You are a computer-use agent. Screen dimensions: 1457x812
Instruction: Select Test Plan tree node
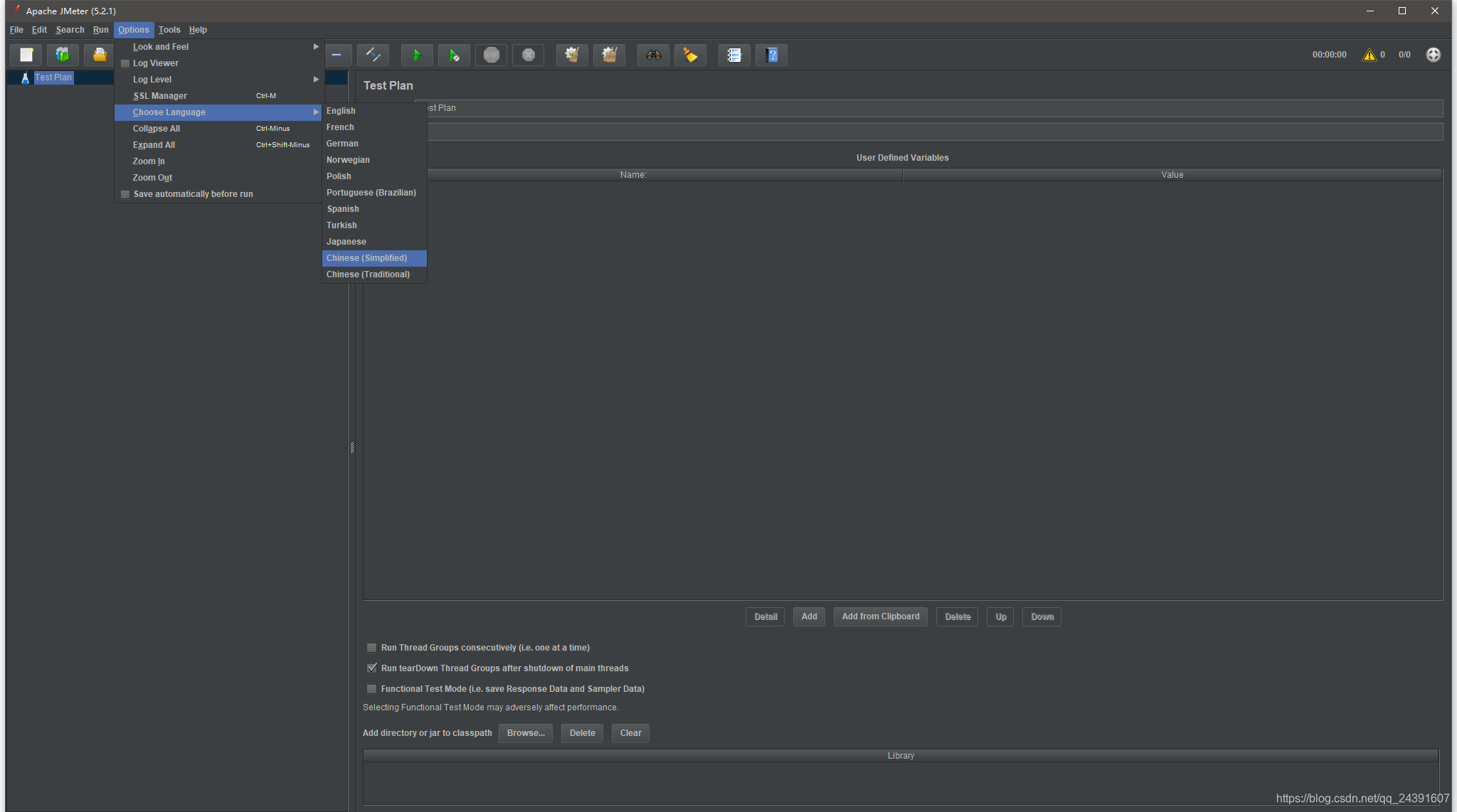[53, 78]
